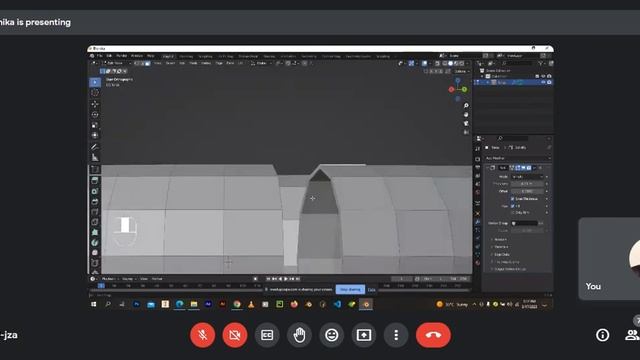Image resolution: width=640 pixels, height=360 pixels.
Task: Select the Annotate tool in Blender toolbar
Action: tap(95, 147)
